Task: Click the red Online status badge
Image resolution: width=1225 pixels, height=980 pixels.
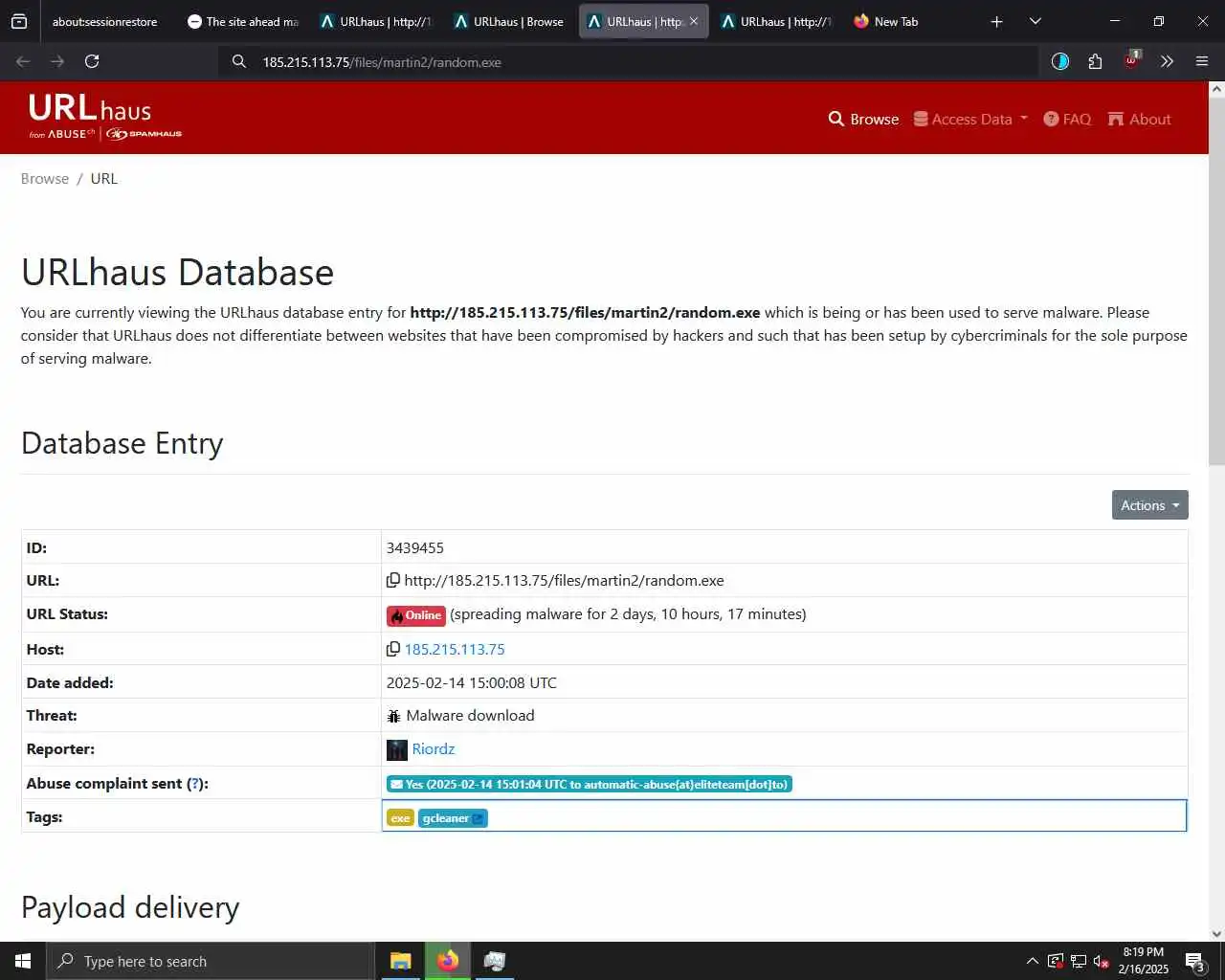Action: [416, 615]
